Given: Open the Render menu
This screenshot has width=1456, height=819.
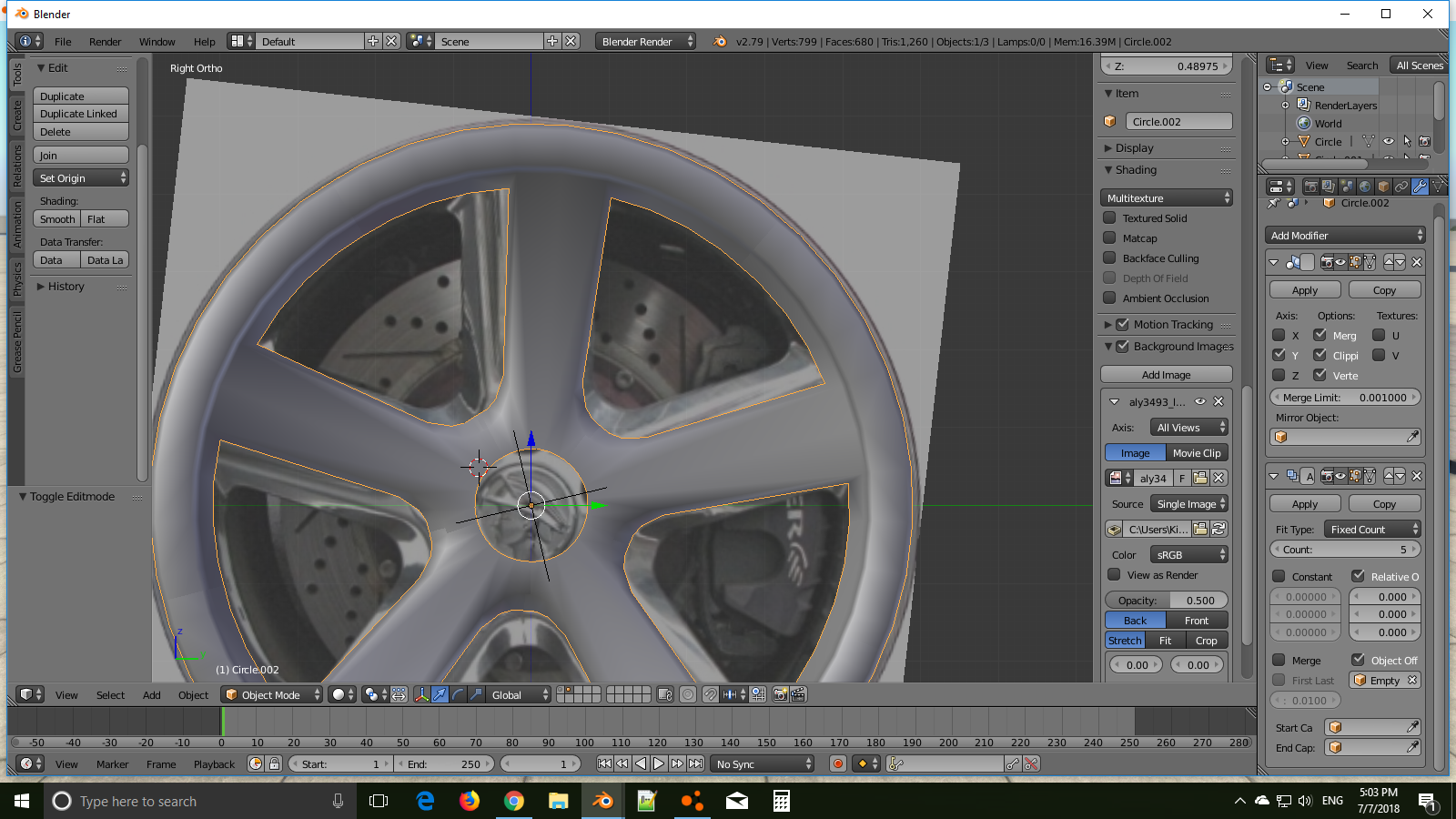Looking at the screenshot, I should [106, 42].
